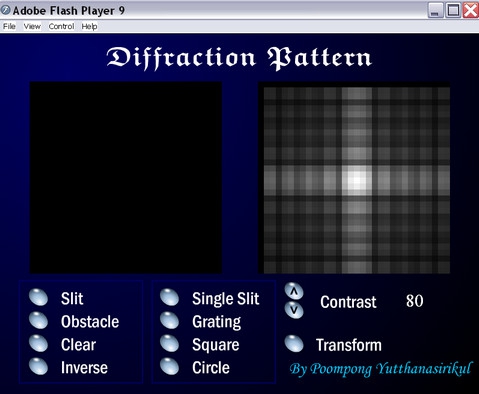Click the Contrast label
Viewport: 479px width, 394px height.
tap(348, 302)
